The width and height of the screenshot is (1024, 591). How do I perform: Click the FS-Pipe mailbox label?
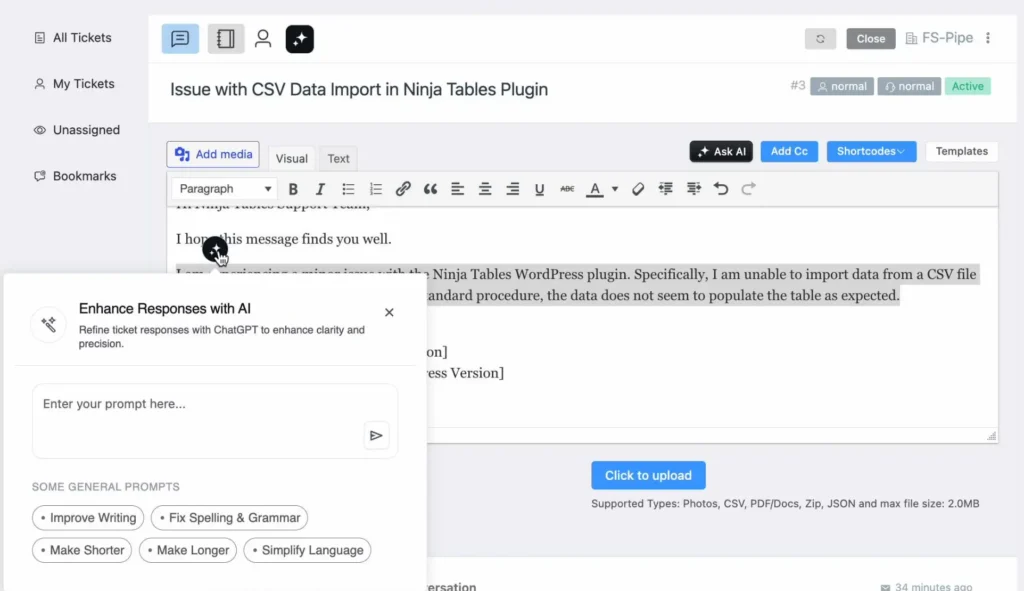click(939, 38)
